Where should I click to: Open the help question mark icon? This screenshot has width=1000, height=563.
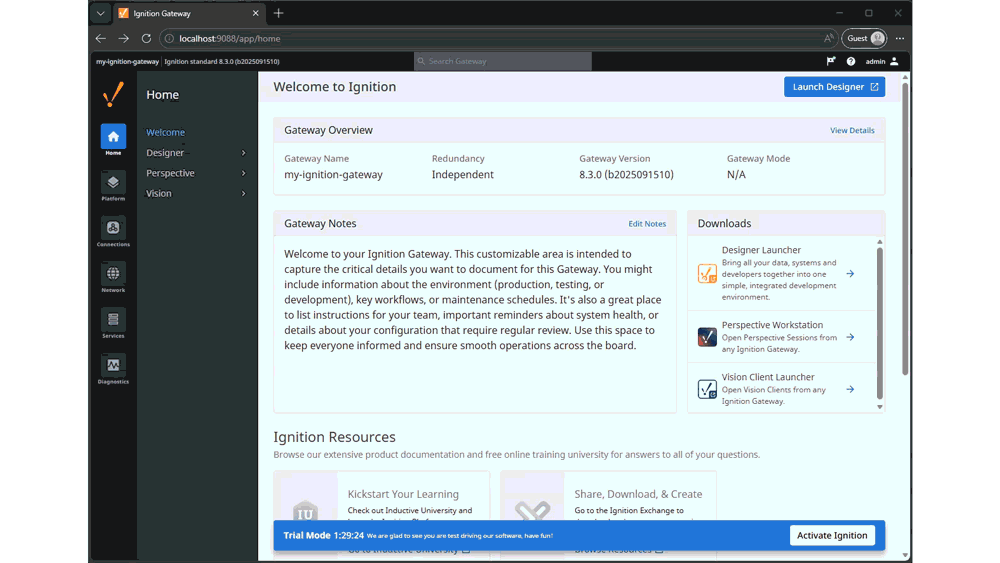point(851,61)
